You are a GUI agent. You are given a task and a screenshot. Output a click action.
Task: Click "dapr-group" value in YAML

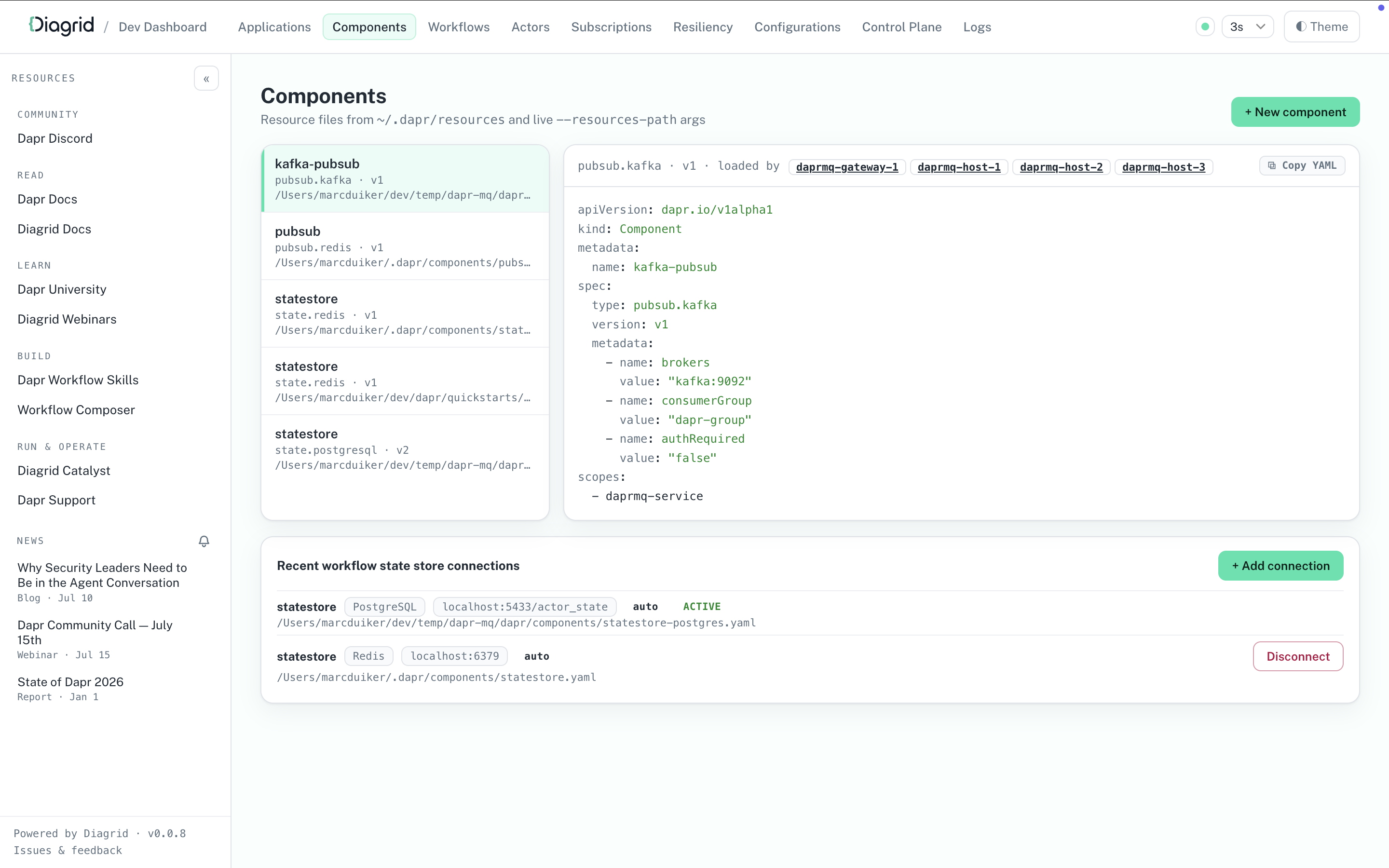point(709,420)
